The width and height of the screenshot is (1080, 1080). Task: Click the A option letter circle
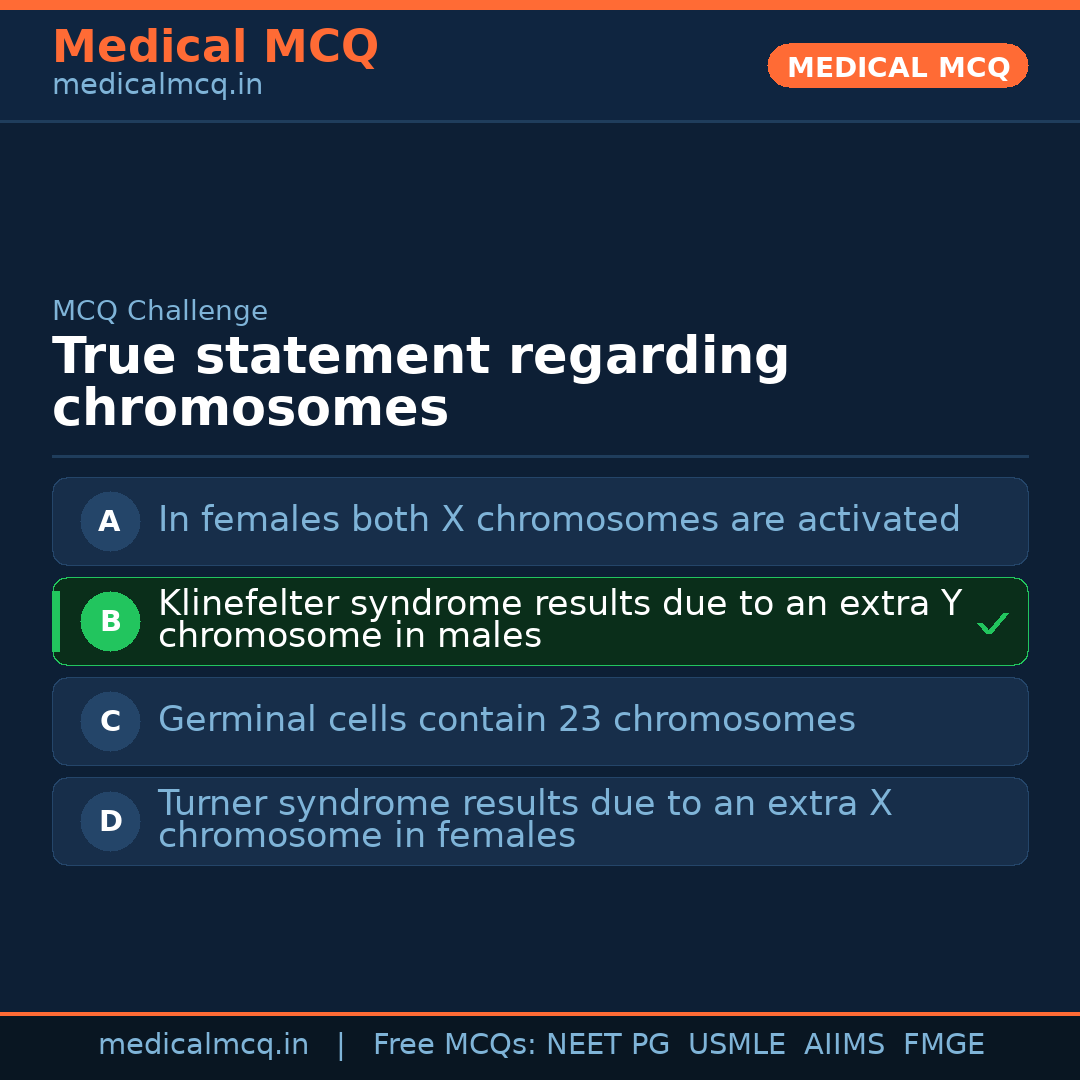pos(110,521)
